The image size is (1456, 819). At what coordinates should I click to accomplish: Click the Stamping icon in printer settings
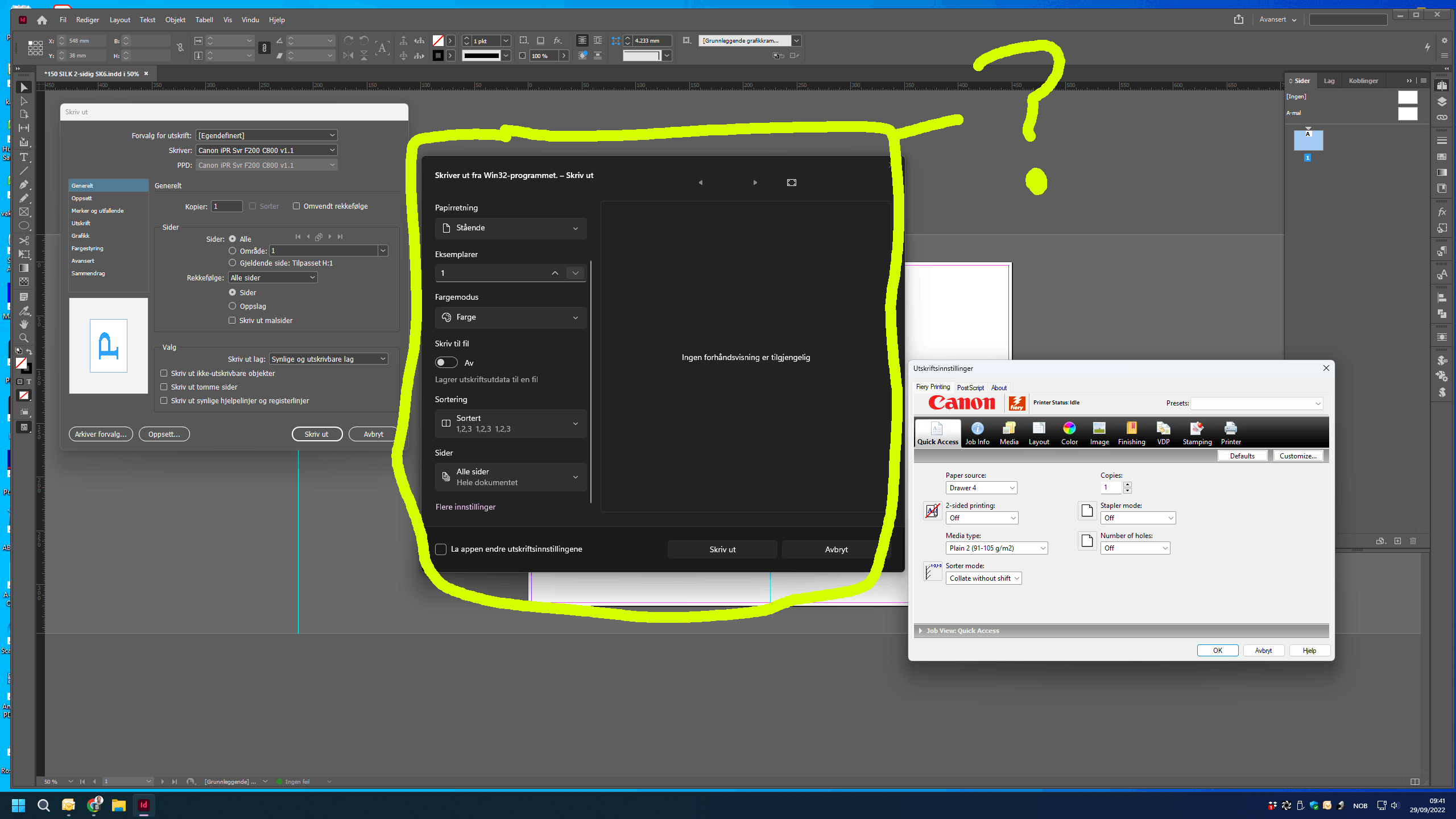point(1197,433)
